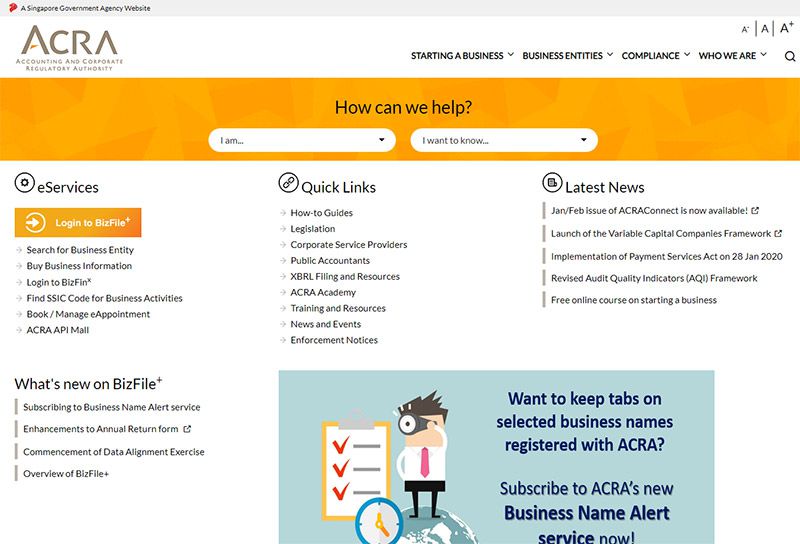The height and width of the screenshot is (544, 800).
Task: Open XBRL Filing and Resources link
Action: (345, 277)
